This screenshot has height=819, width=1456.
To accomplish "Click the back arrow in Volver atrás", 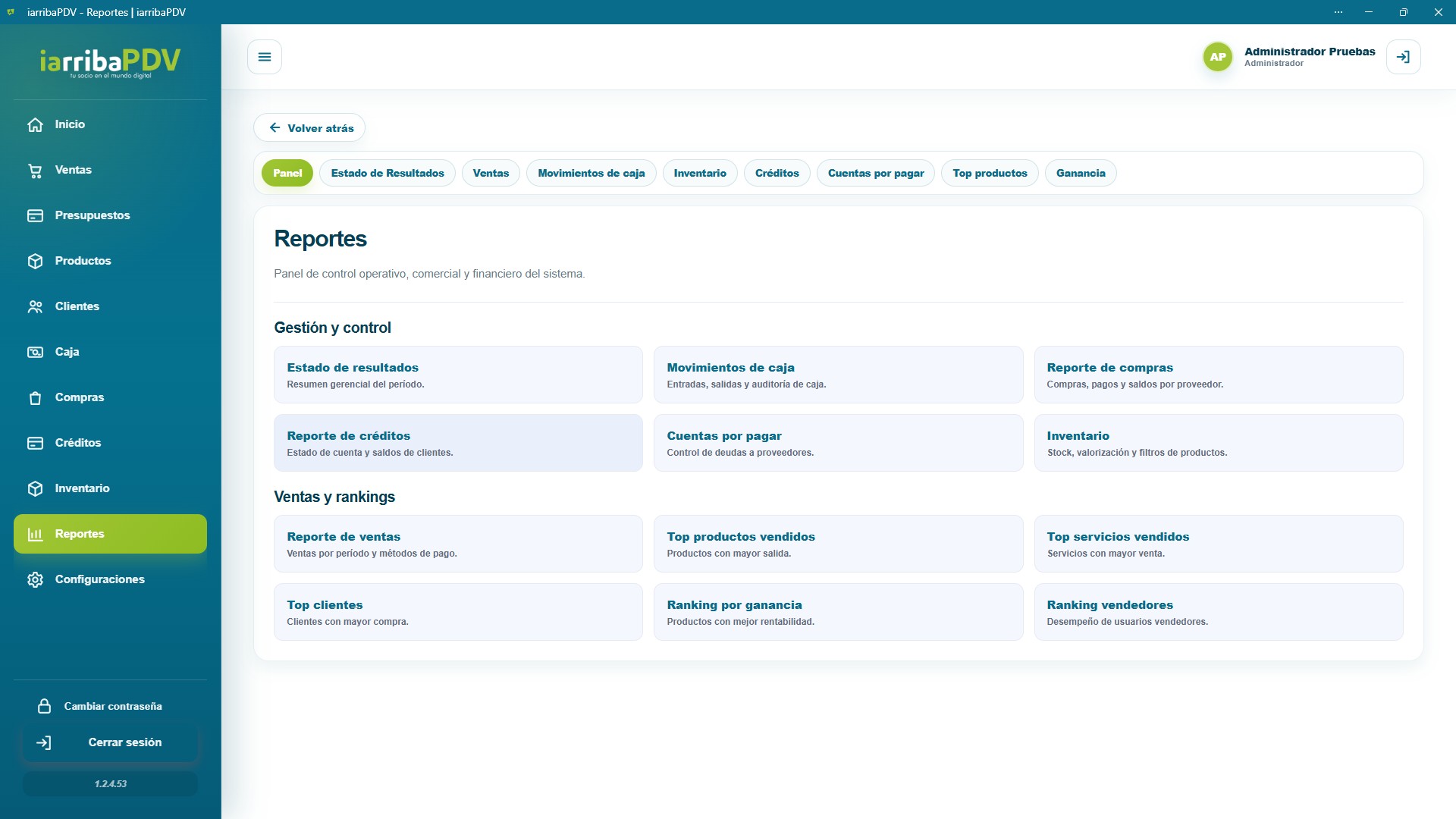I will 275,128.
